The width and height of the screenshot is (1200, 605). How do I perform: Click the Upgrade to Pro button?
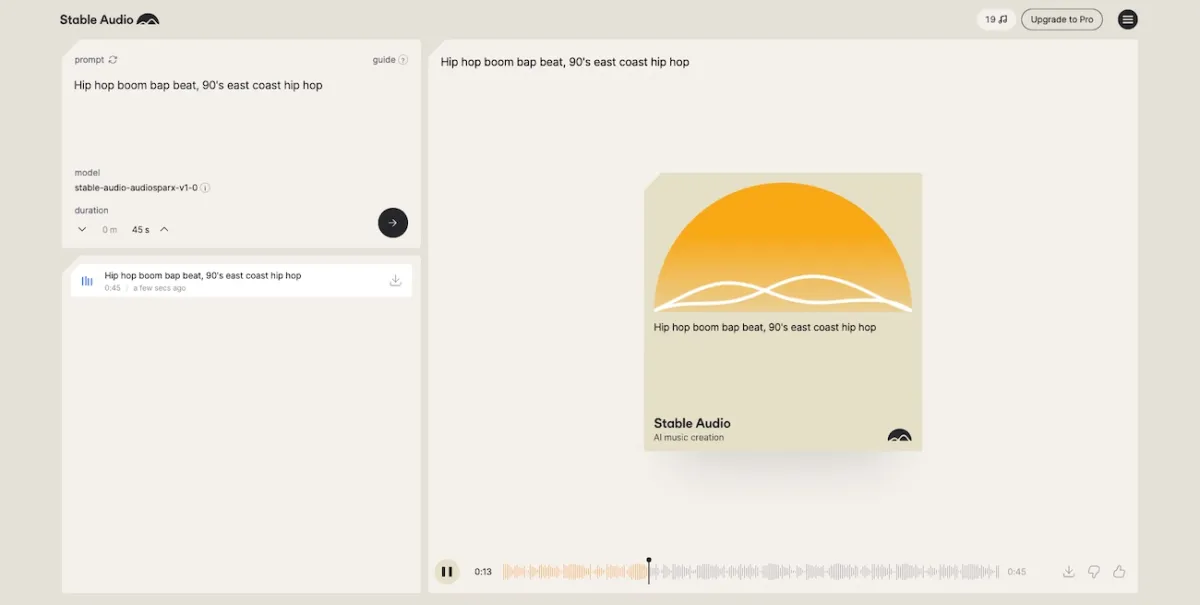click(1062, 19)
